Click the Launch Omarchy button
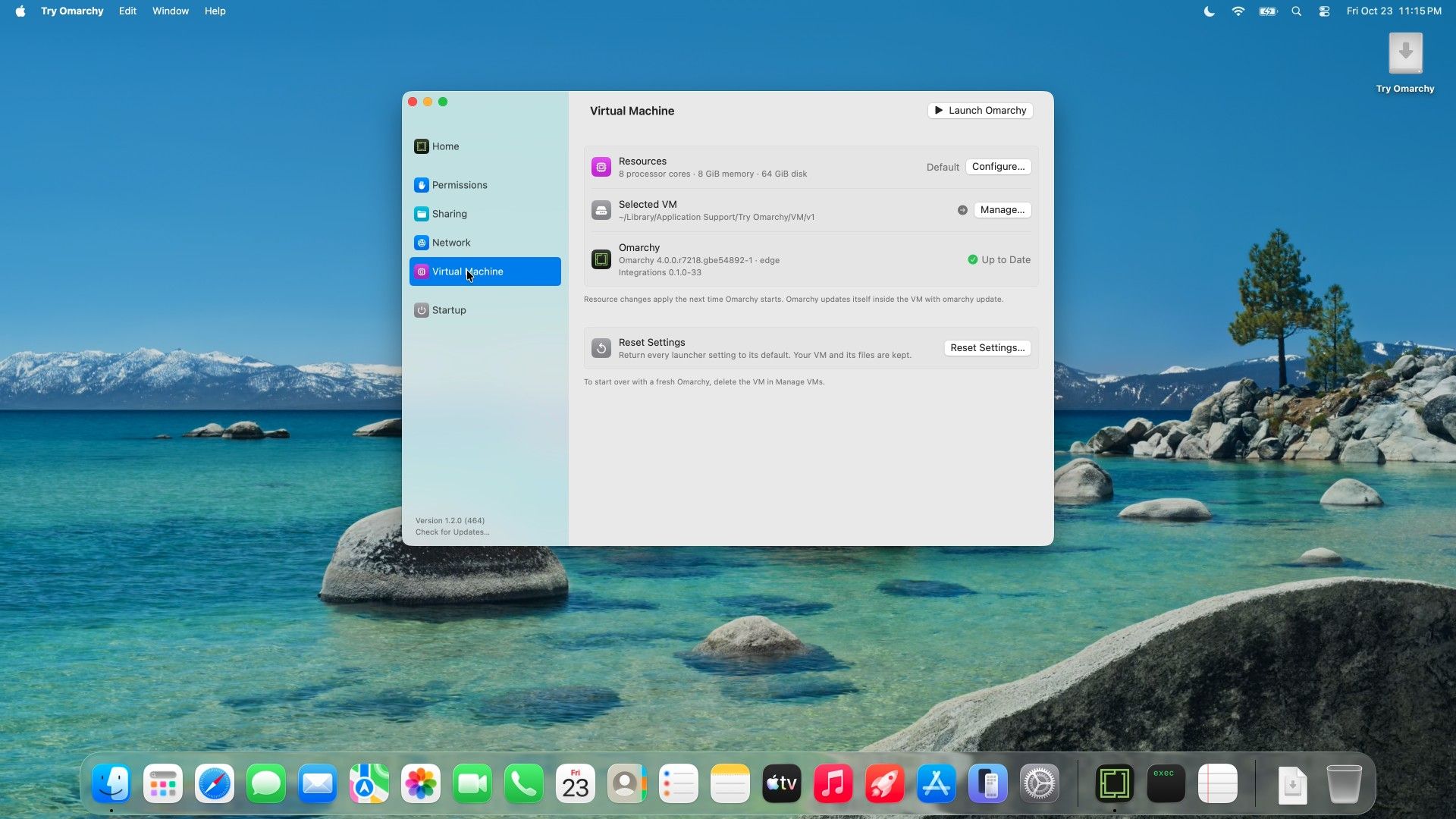The height and width of the screenshot is (819, 1456). 980,111
